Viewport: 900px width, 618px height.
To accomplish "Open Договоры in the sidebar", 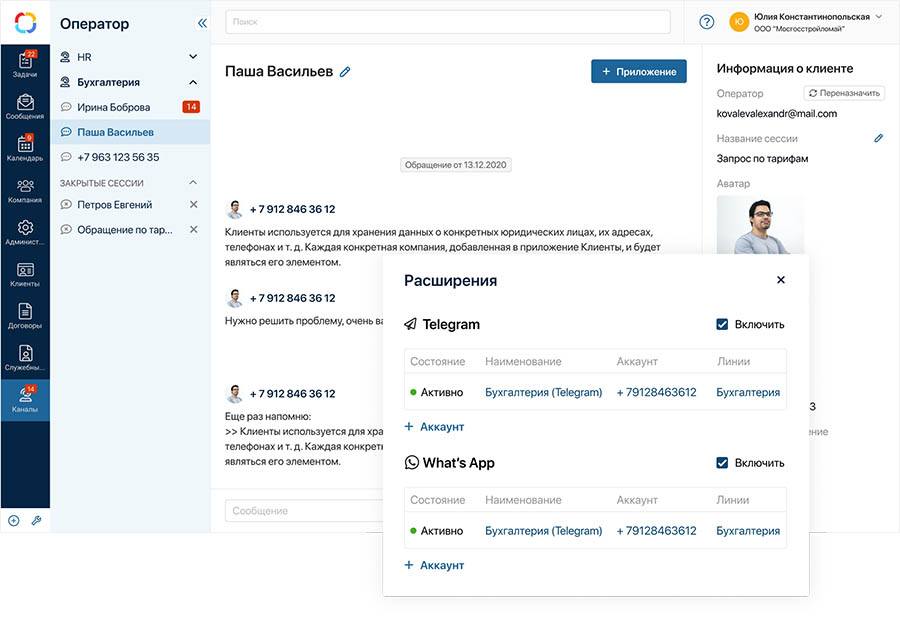I will pos(25,316).
